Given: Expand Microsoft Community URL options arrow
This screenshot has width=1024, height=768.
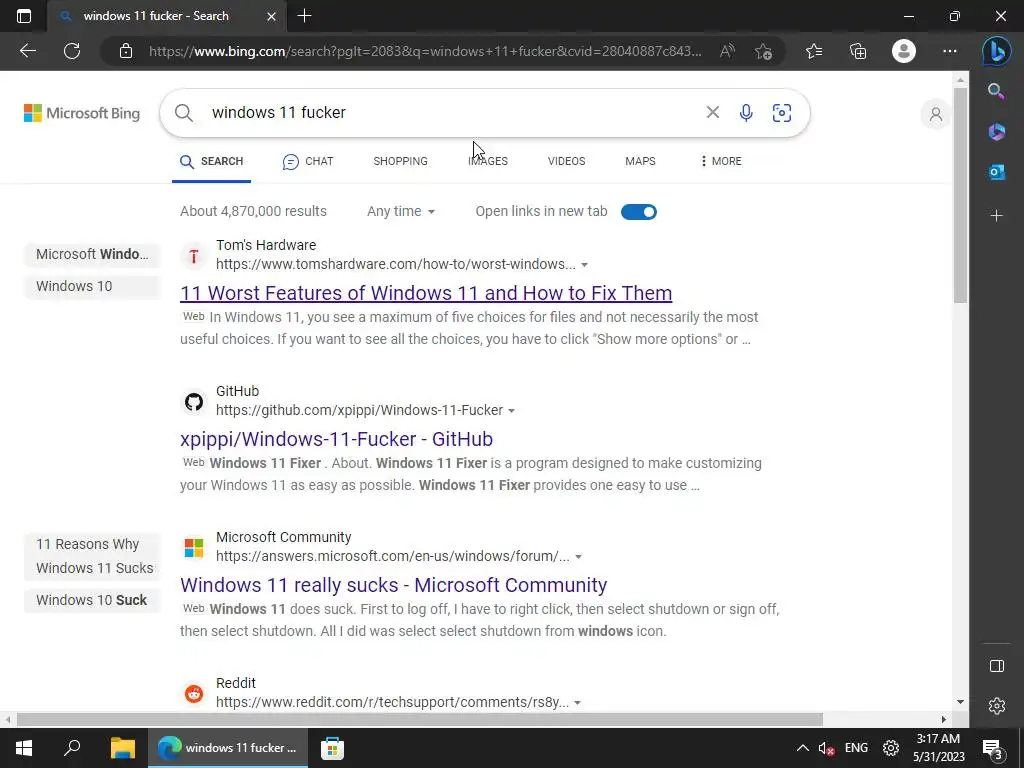Looking at the screenshot, I should pos(578,557).
